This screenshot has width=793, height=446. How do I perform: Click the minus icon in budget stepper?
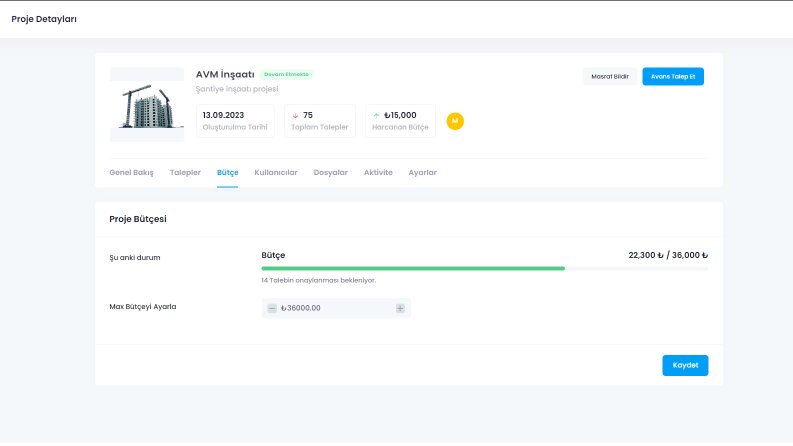click(x=272, y=308)
